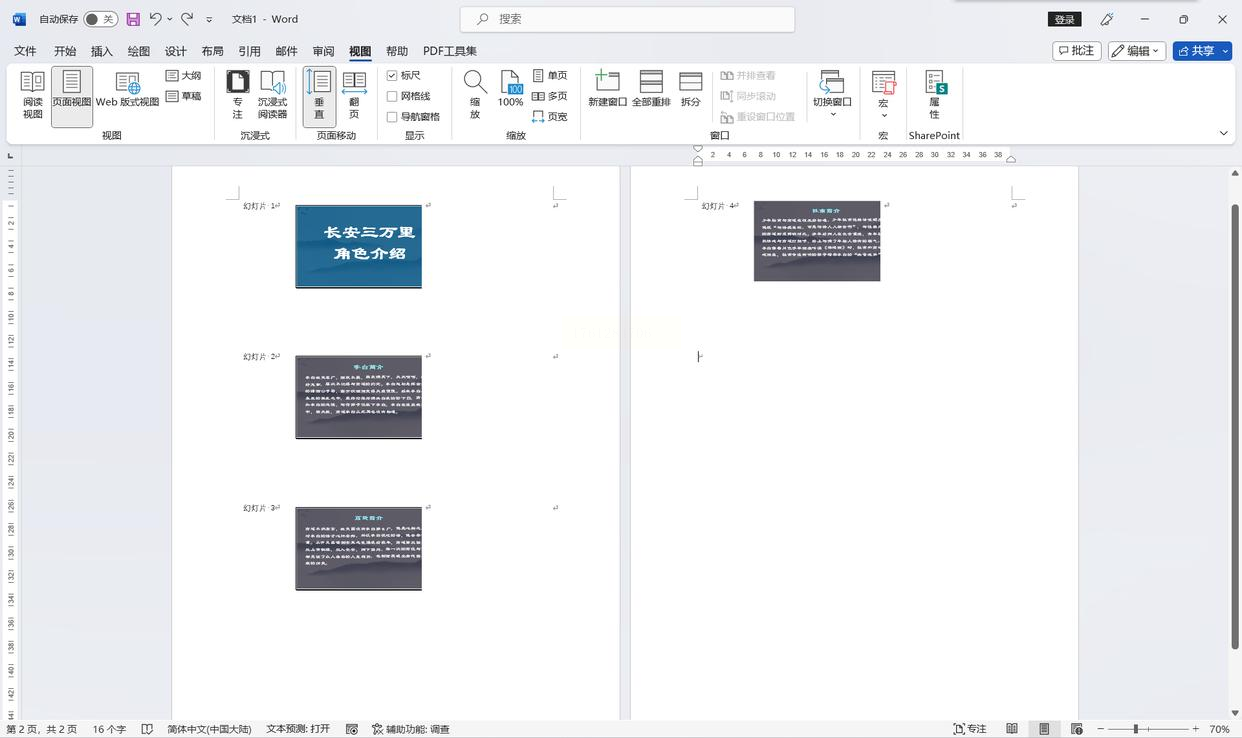Open Accessibility check (辅助功能: 调查)
The height and width of the screenshot is (738, 1242).
410,729
